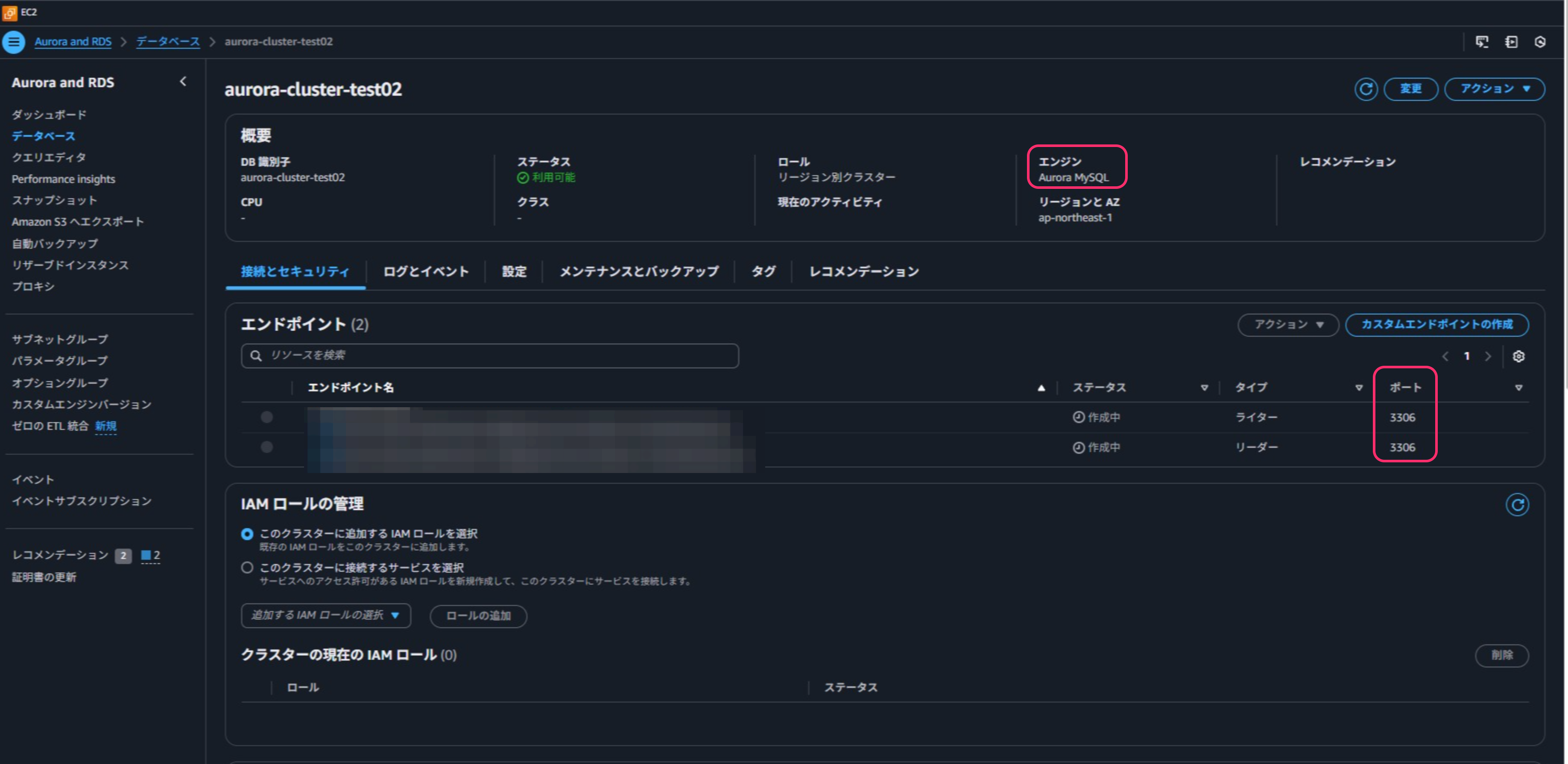Open the databases breadcrumb link
1568x764 pixels.
pyautogui.click(x=167, y=42)
